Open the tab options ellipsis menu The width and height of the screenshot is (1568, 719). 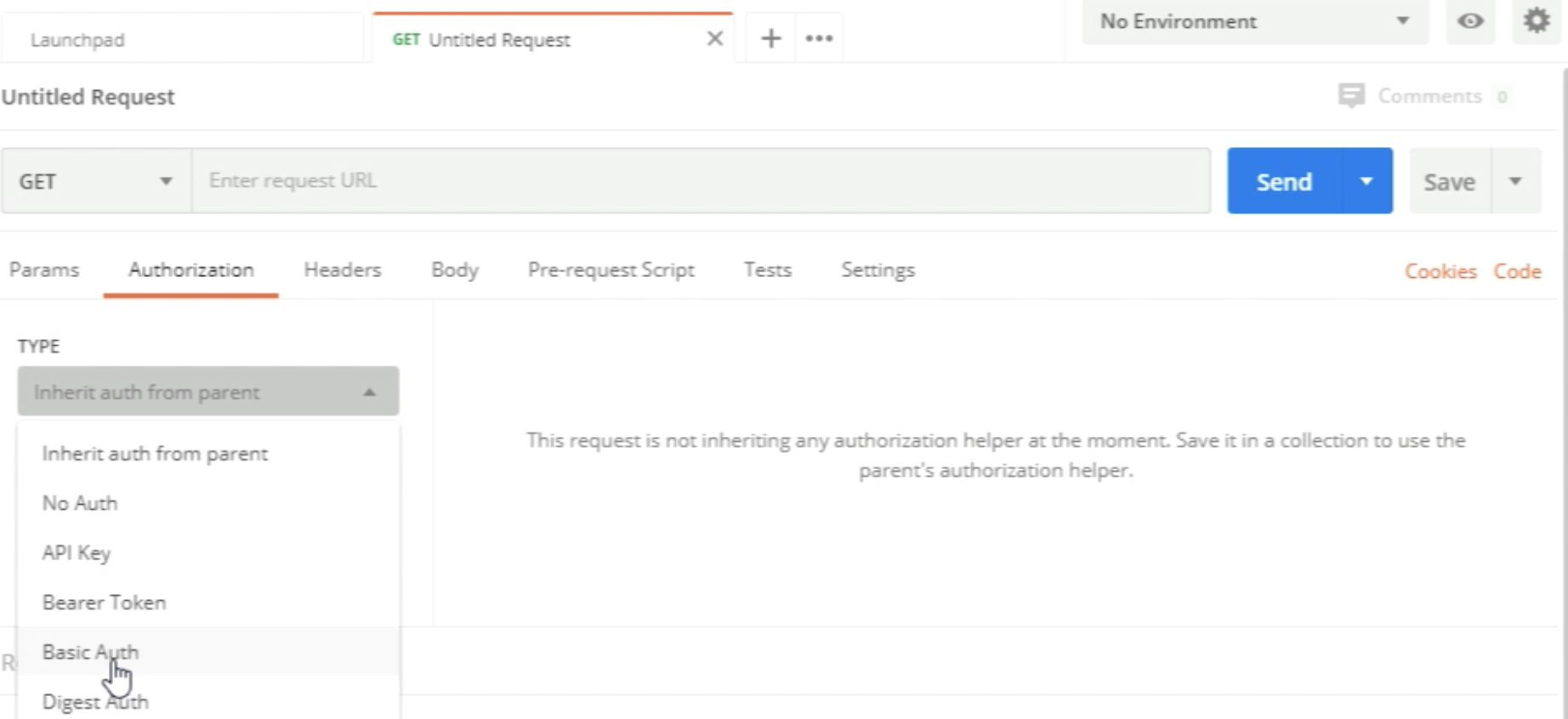tap(819, 38)
